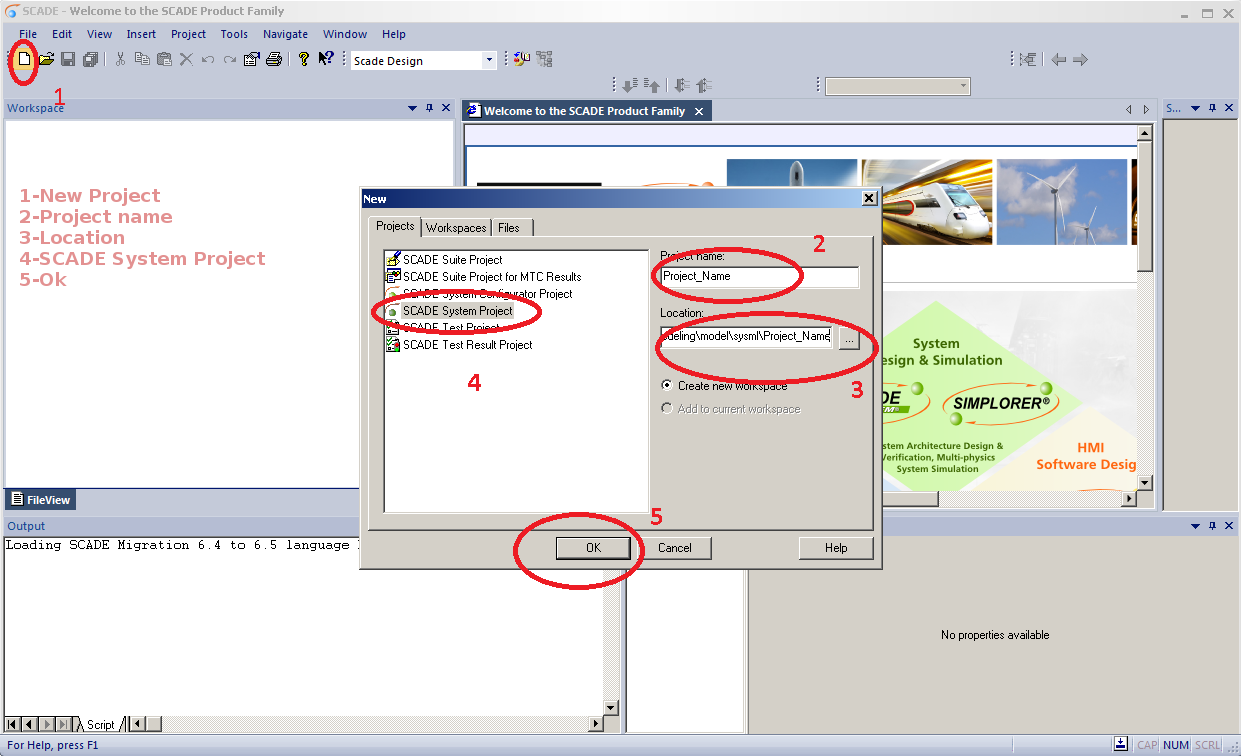This screenshot has height=756, width=1241.
Task: Click the scroll tabs right arrow in document area
Action: pyautogui.click(x=1146, y=110)
